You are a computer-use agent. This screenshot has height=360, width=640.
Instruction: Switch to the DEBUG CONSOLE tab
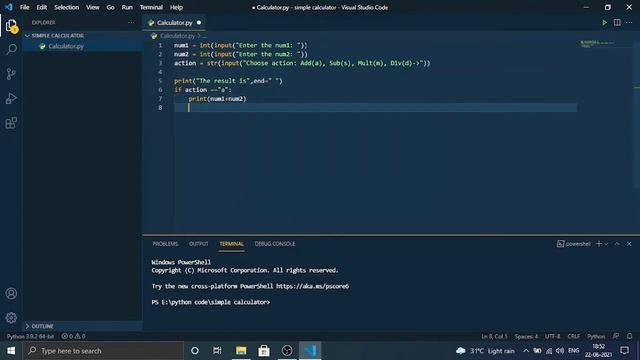[275, 244]
